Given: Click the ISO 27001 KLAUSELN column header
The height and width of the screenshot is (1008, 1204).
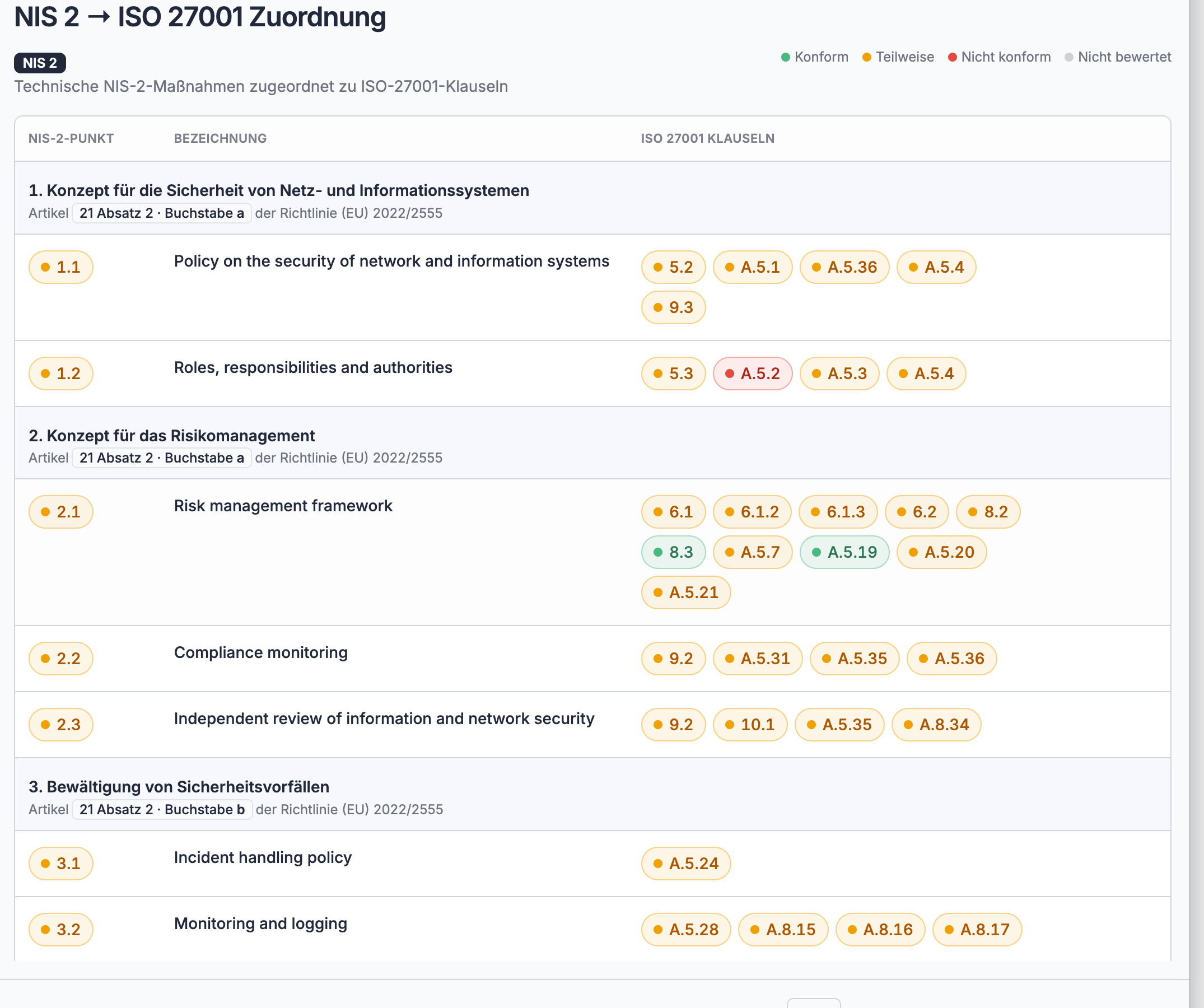Looking at the screenshot, I should tap(707, 139).
